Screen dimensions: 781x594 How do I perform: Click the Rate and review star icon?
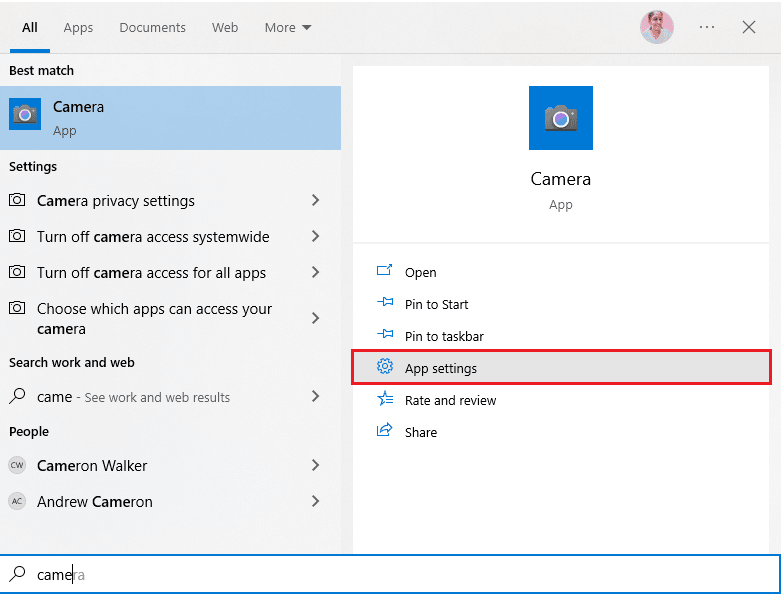pyautogui.click(x=384, y=400)
